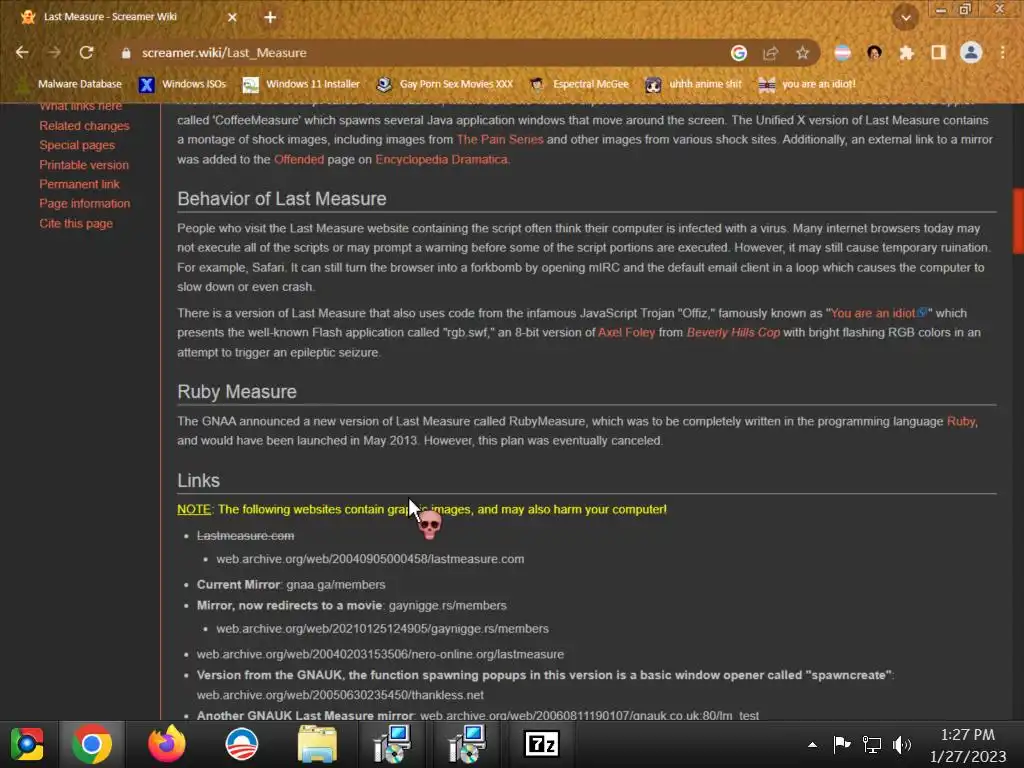
Task: Open the blue-red circle taskbar app
Action: [x=242, y=744]
